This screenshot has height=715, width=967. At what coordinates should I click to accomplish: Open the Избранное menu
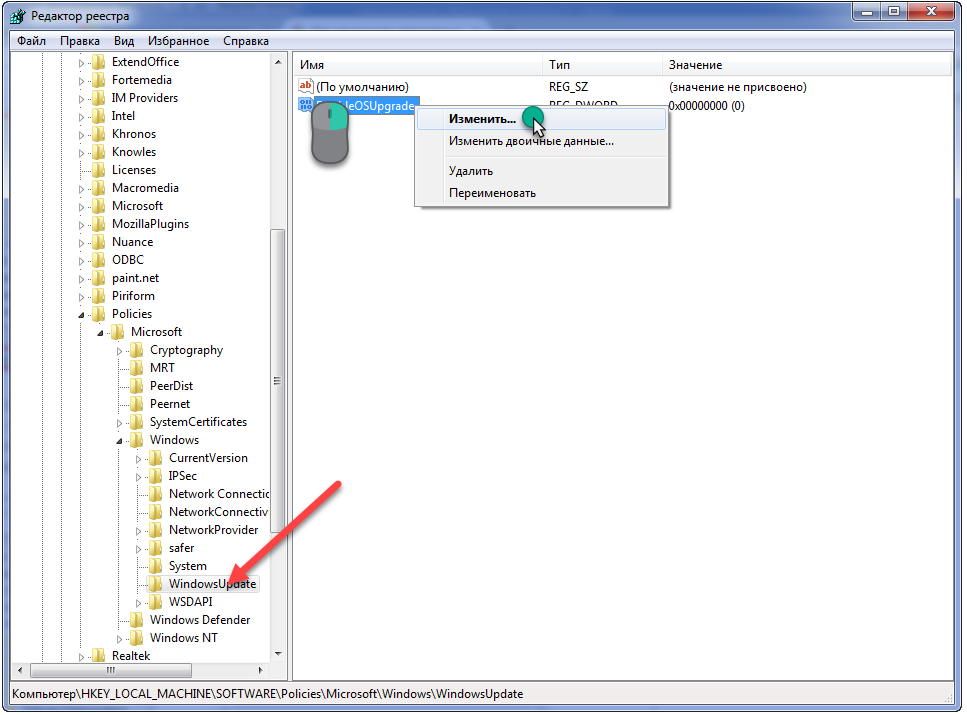click(178, 41)
